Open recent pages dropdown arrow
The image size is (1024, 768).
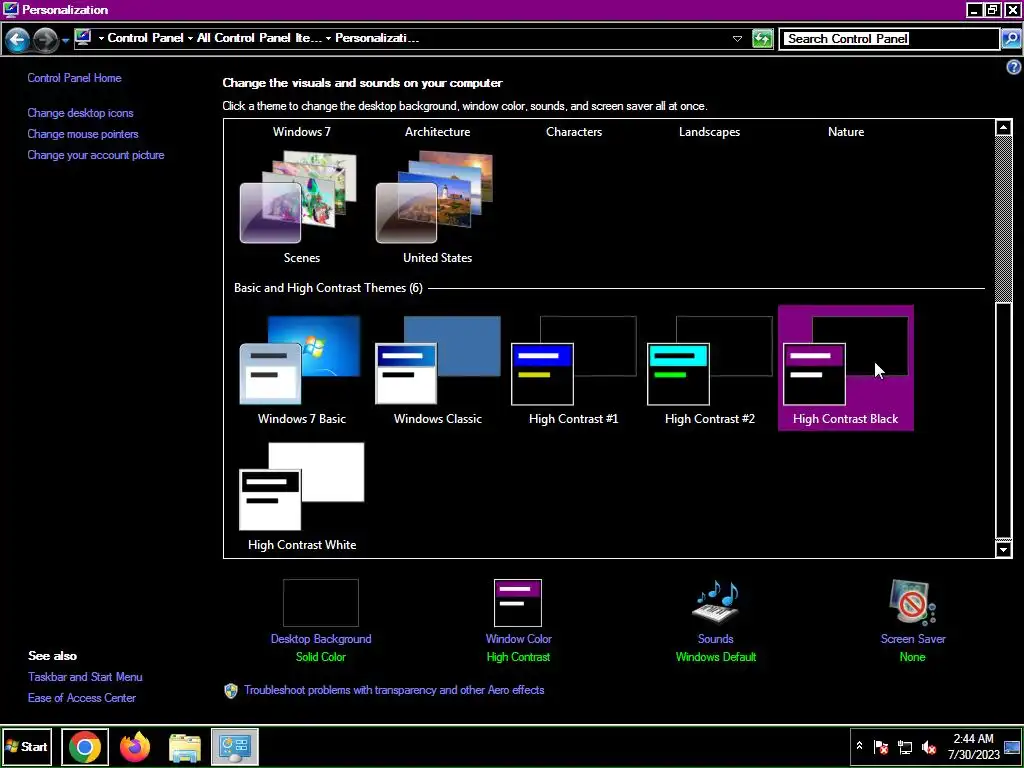coord(65,40)
